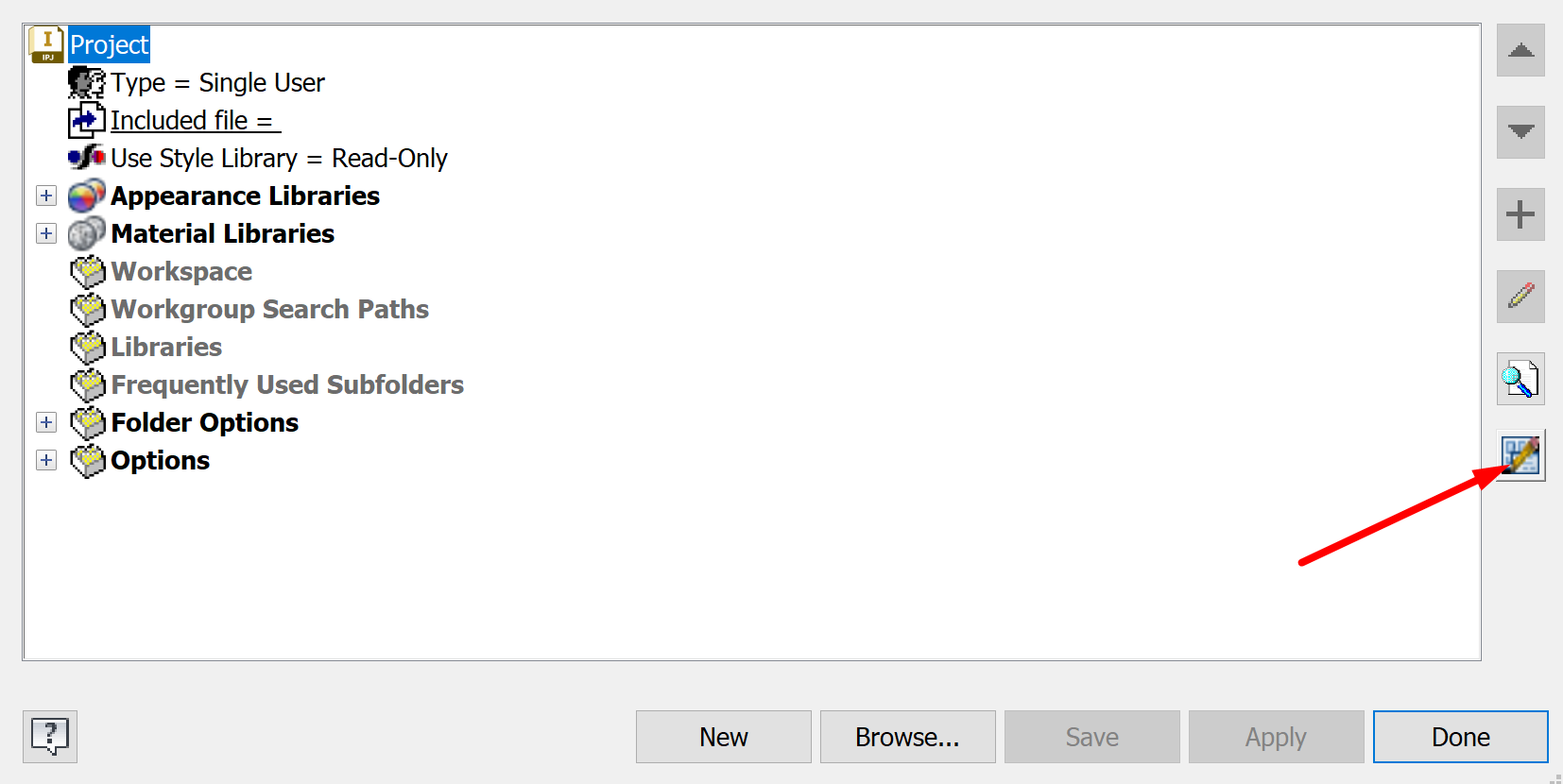Select the Workgroup Search Paths entry
This screenshot has width=1563, height=784.
pyautogui.click(x=269, y=309)
